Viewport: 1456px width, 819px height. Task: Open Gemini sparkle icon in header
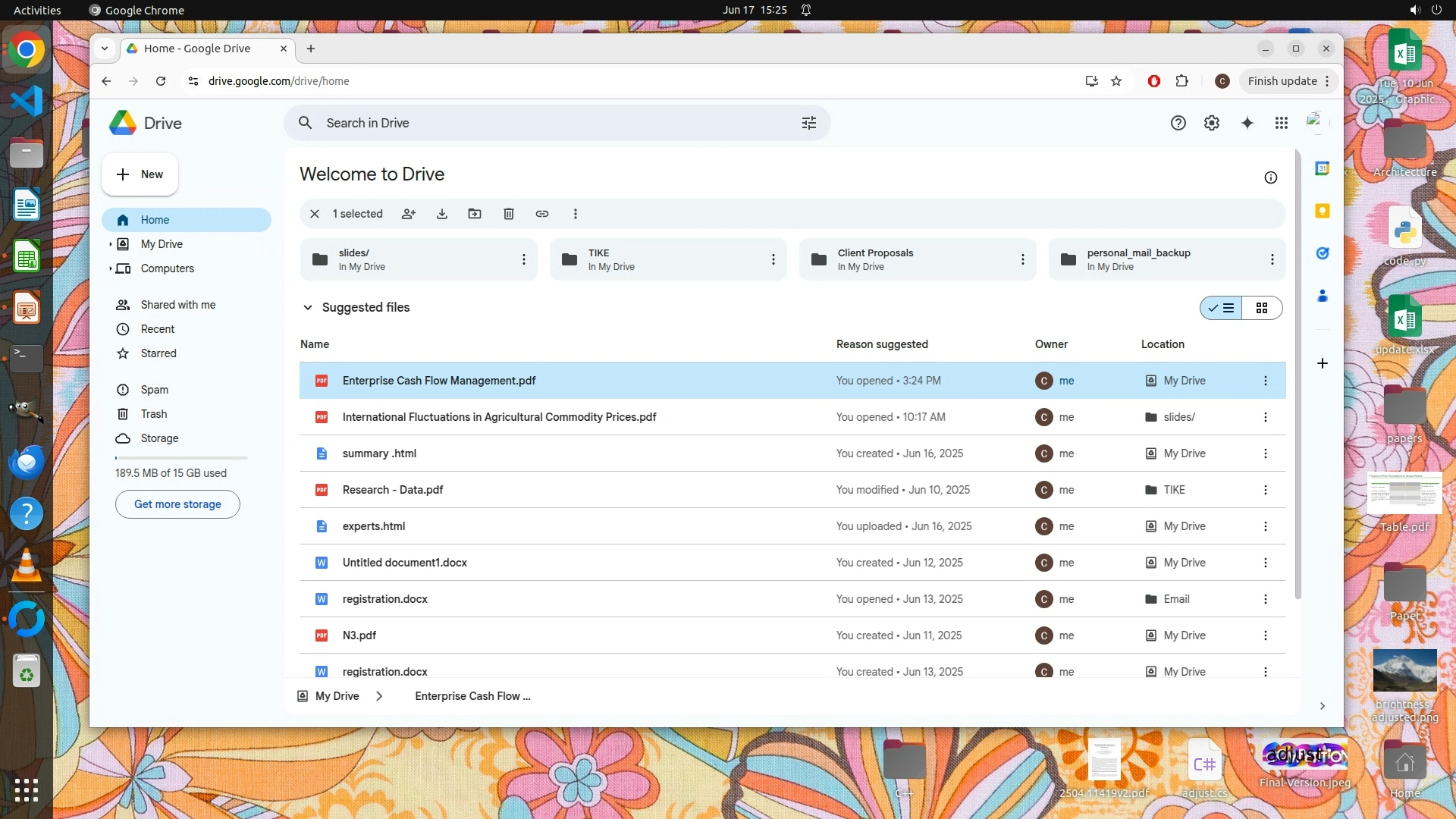click(1247, 123)
